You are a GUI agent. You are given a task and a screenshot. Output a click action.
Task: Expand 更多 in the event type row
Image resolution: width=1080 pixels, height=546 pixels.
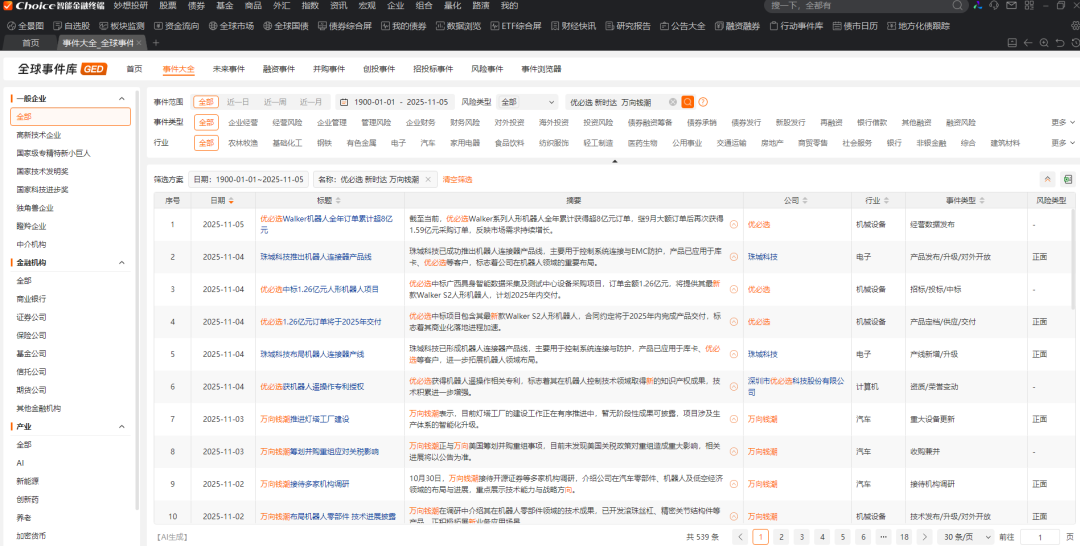[1061, 123]
